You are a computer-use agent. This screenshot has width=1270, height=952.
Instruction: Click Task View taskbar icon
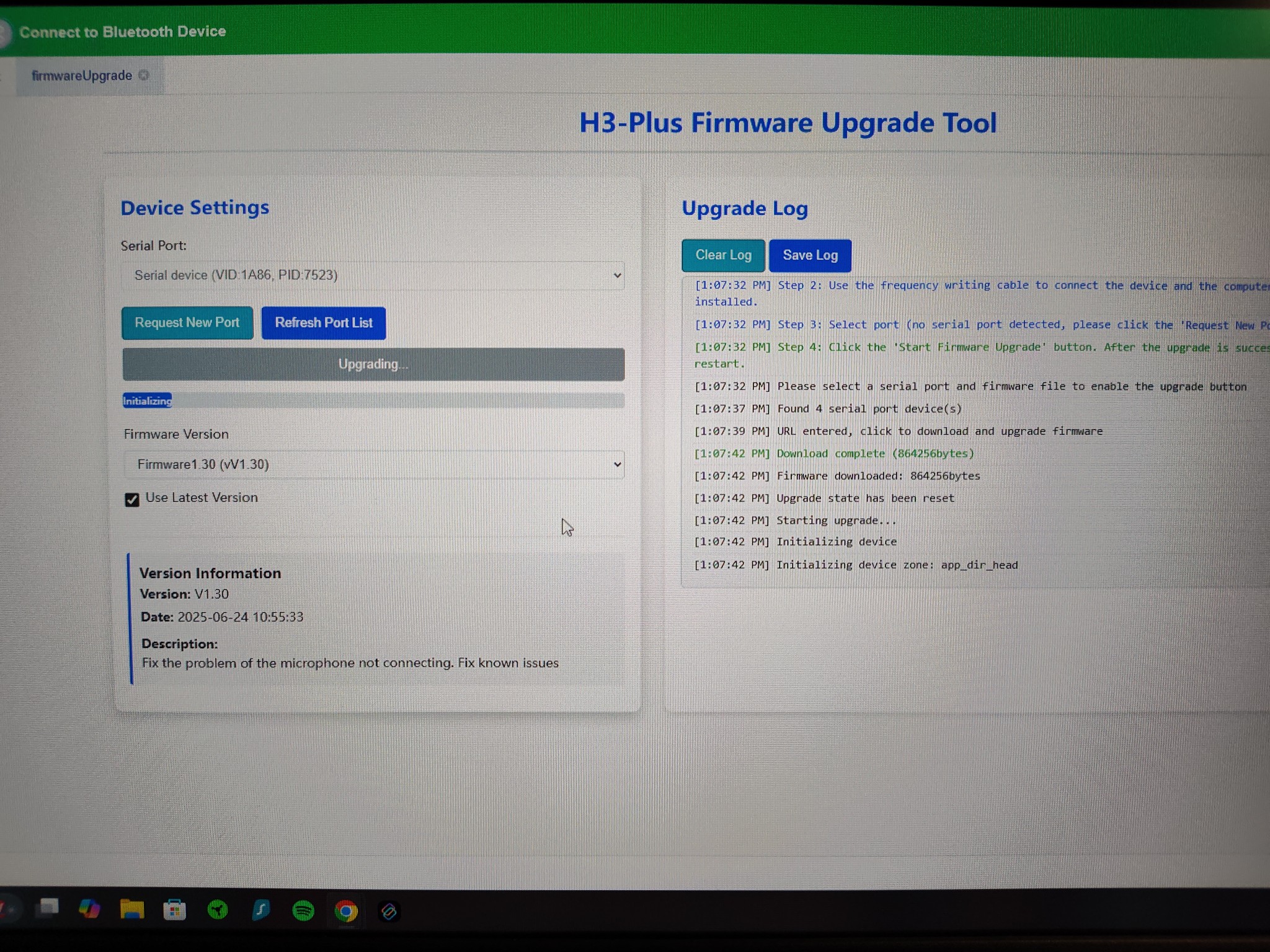tap(47, 907)
